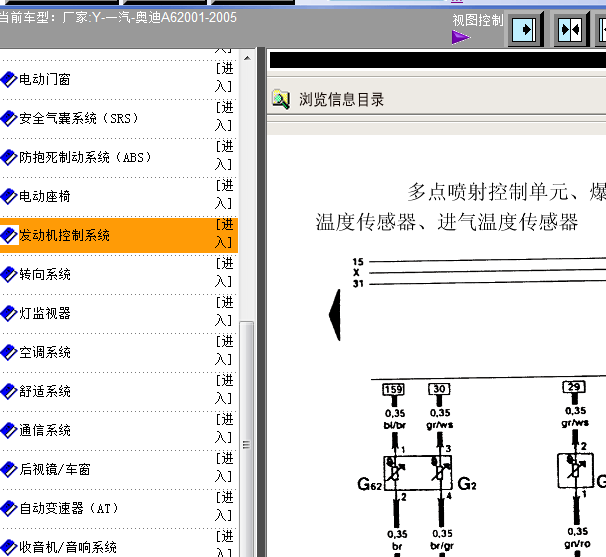Click book icon beside 后视镜/车窗

click(9, 470)
